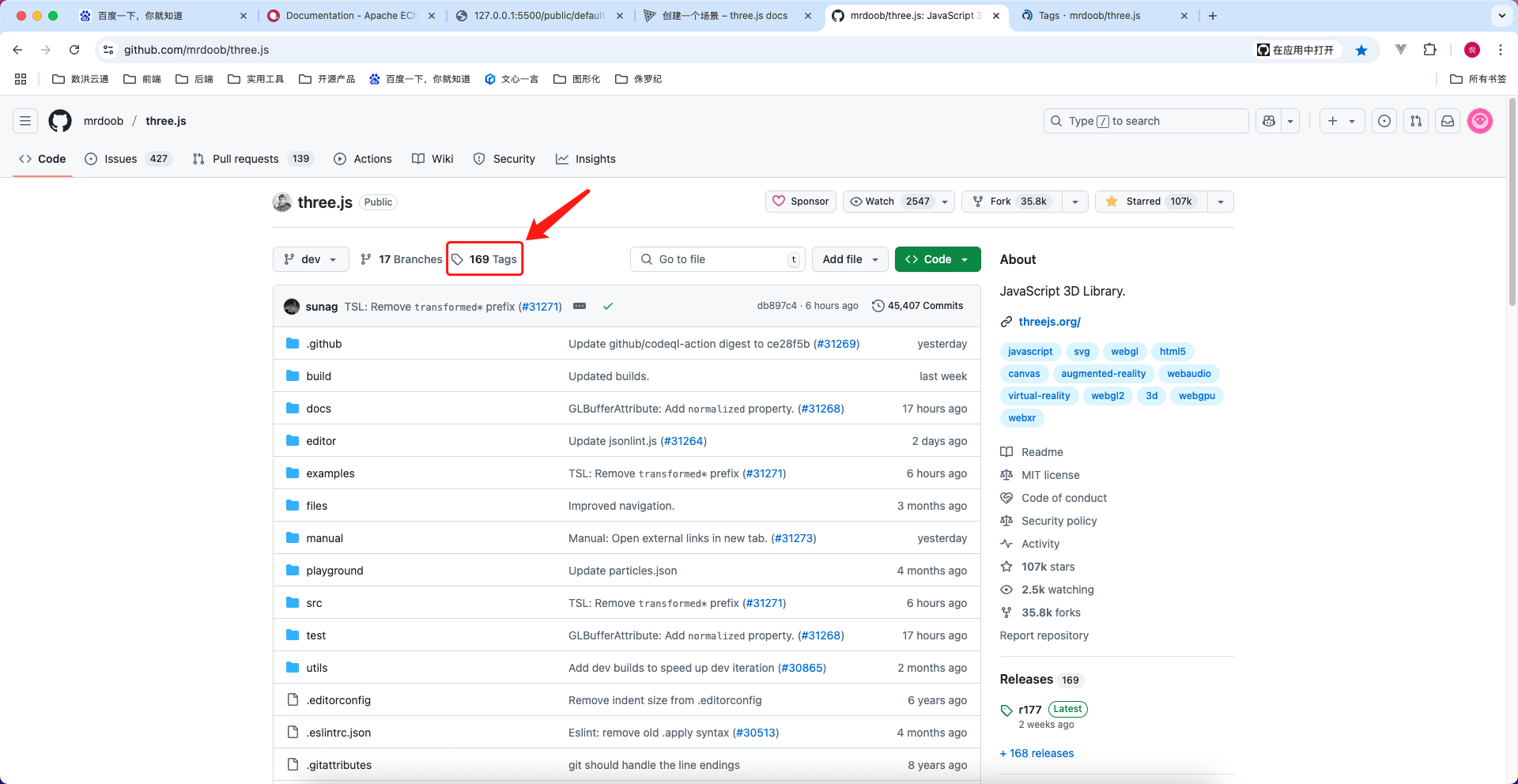Open the sunag author link
The height and width of the screenshot is (784, 1518).
coord(322,307)
